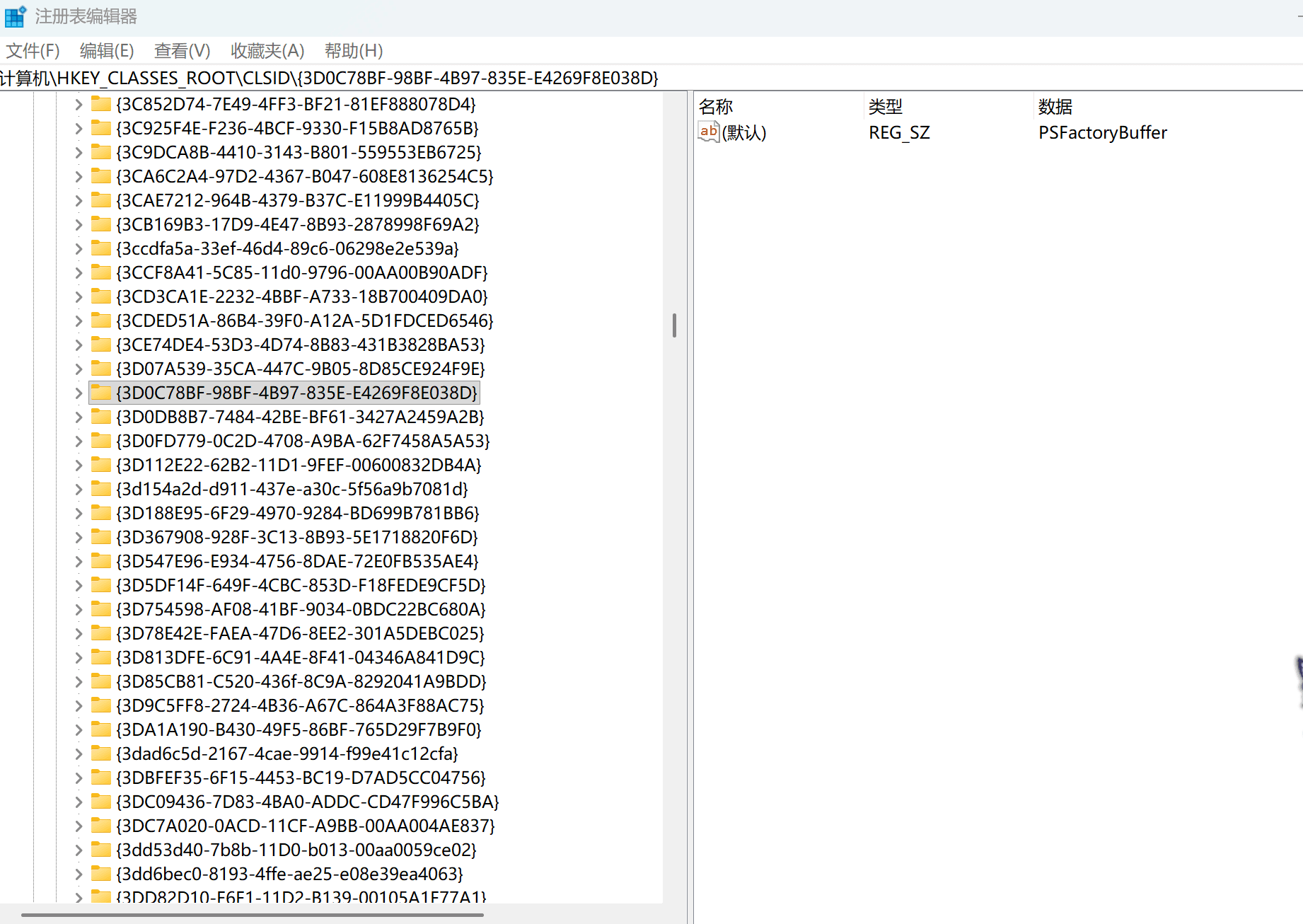This screenshot has width=1303, height=924.
Task: Expand the {3D754598-AF08-41BF-9034-0BDC22BC680A} node
Action: point(79,610)
